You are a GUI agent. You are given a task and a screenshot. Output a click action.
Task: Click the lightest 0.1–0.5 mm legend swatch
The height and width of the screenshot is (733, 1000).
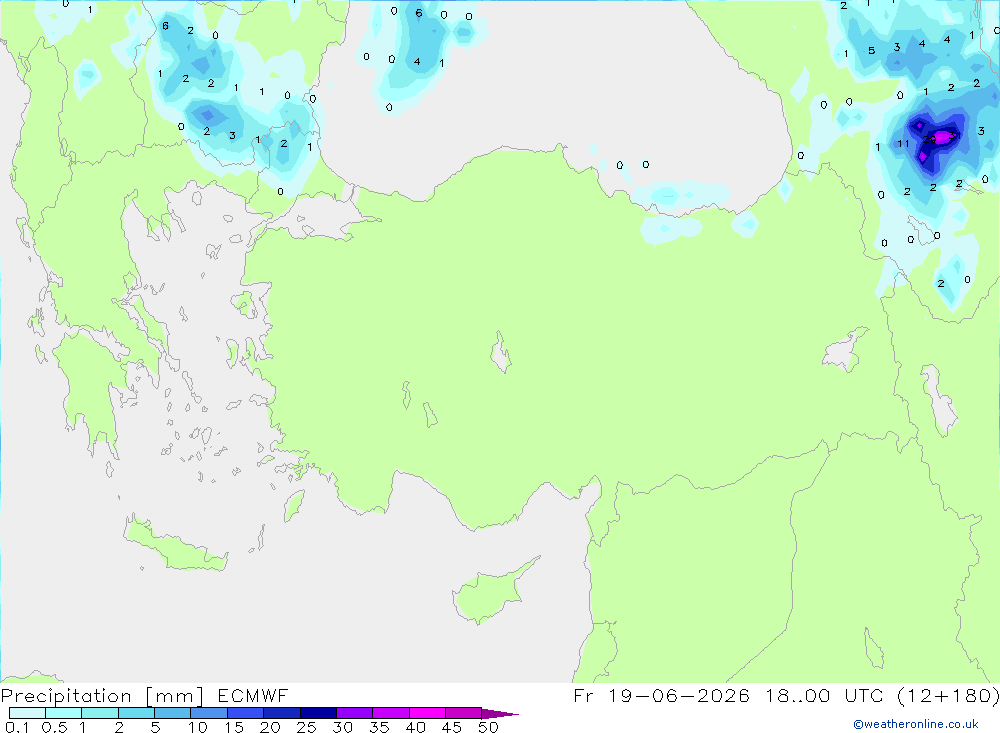pos(27,713)
